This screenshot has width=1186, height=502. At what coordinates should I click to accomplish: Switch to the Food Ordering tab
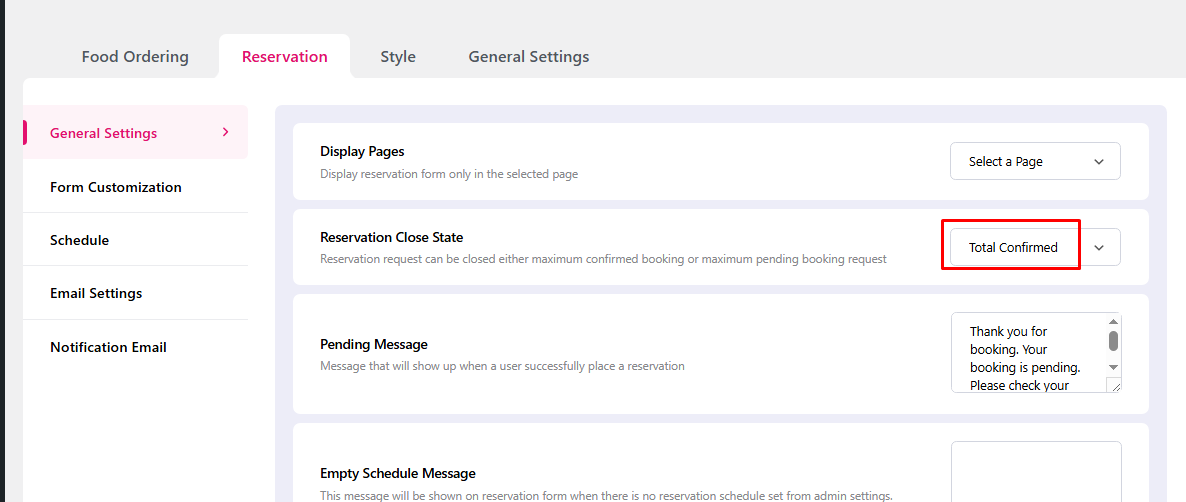click(135, 57)
